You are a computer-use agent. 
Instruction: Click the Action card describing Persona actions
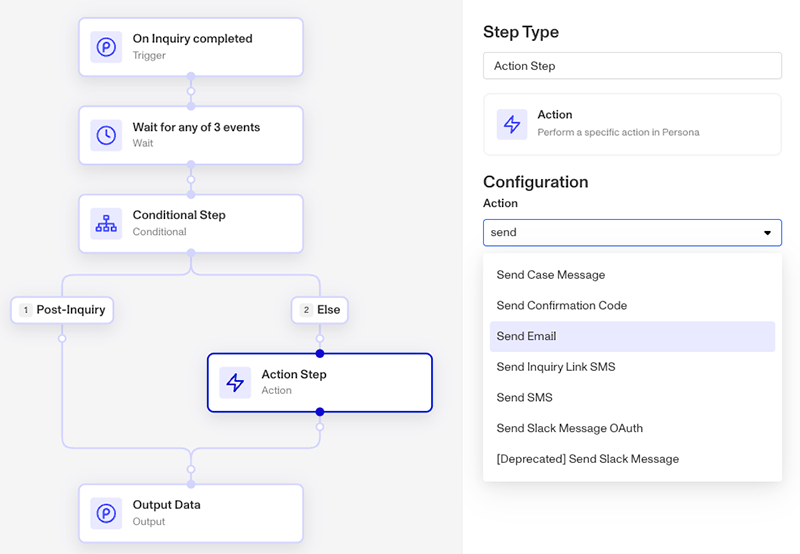tap(632, 124)
